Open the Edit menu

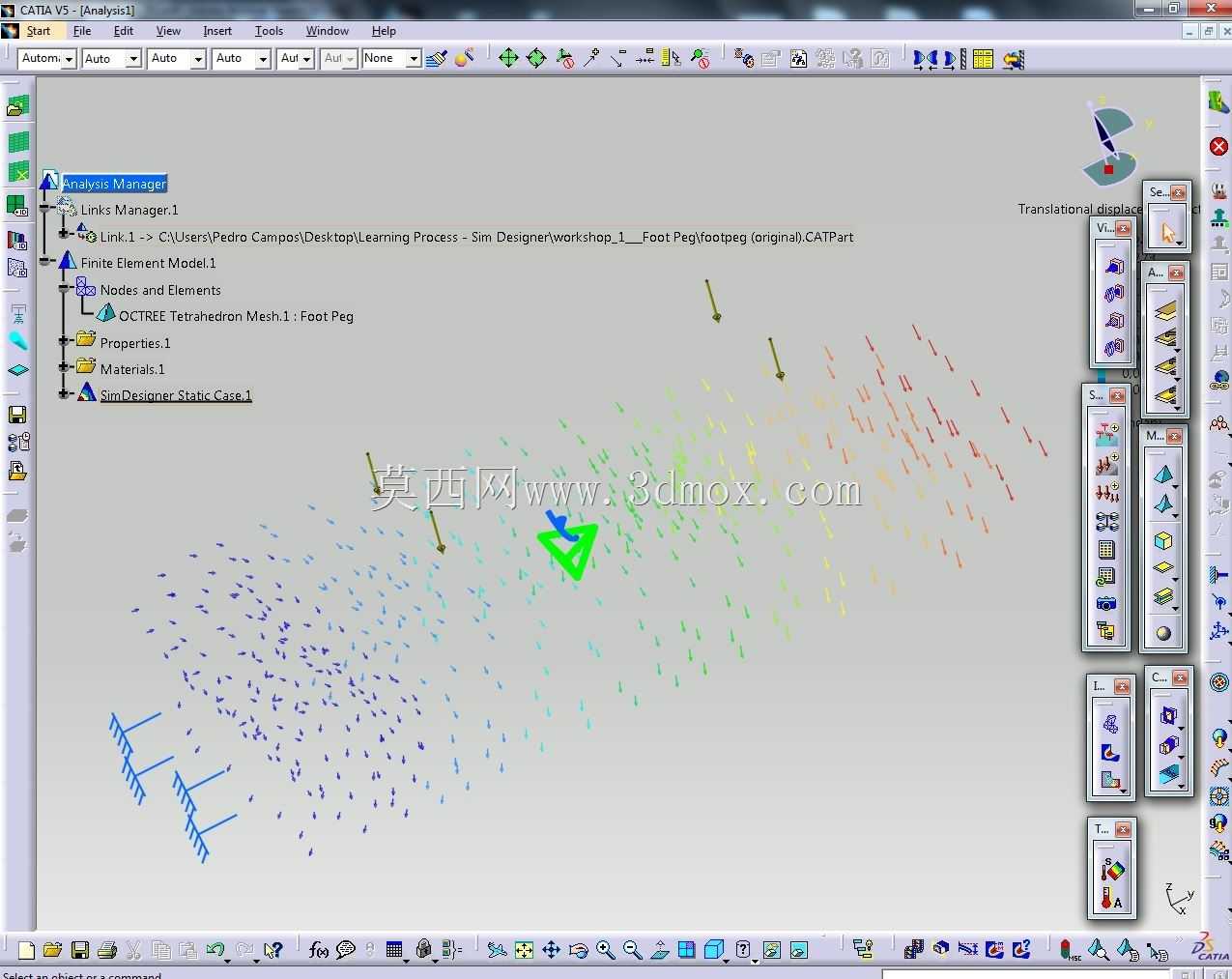(x=124, y=31)
